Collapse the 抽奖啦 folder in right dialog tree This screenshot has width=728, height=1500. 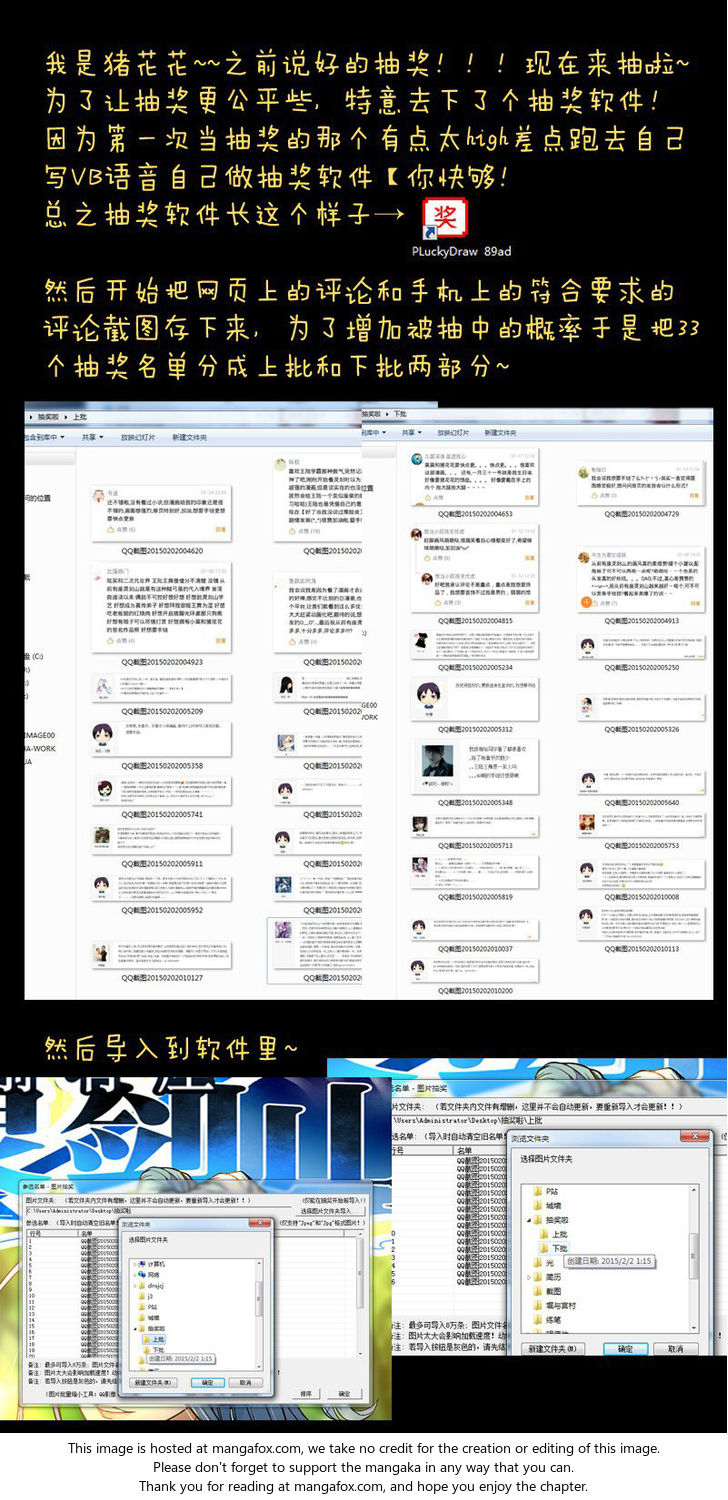click(527, 1221)
